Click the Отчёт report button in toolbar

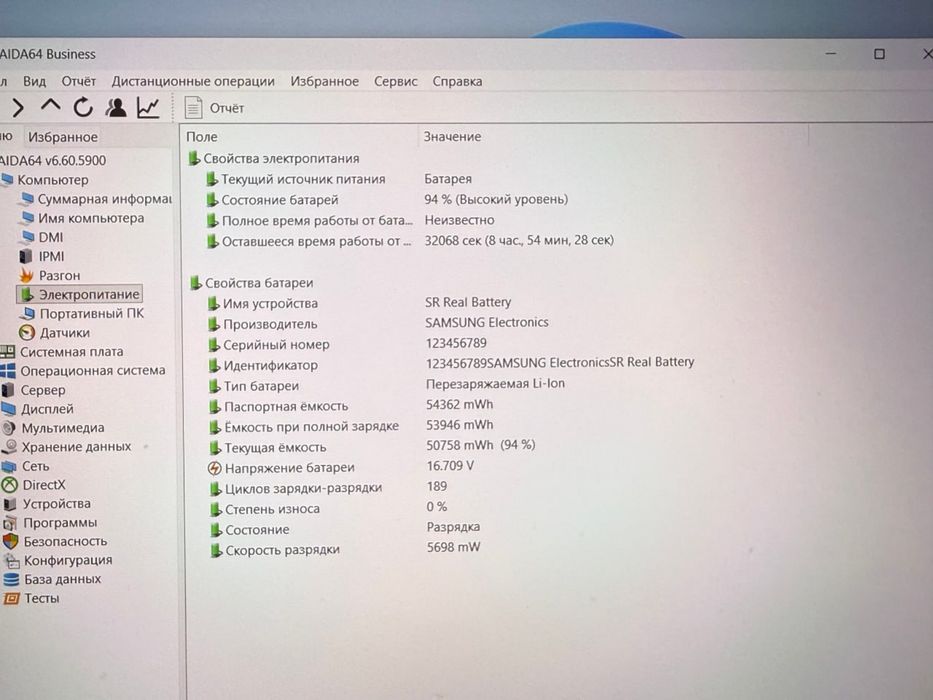point(215,108)
